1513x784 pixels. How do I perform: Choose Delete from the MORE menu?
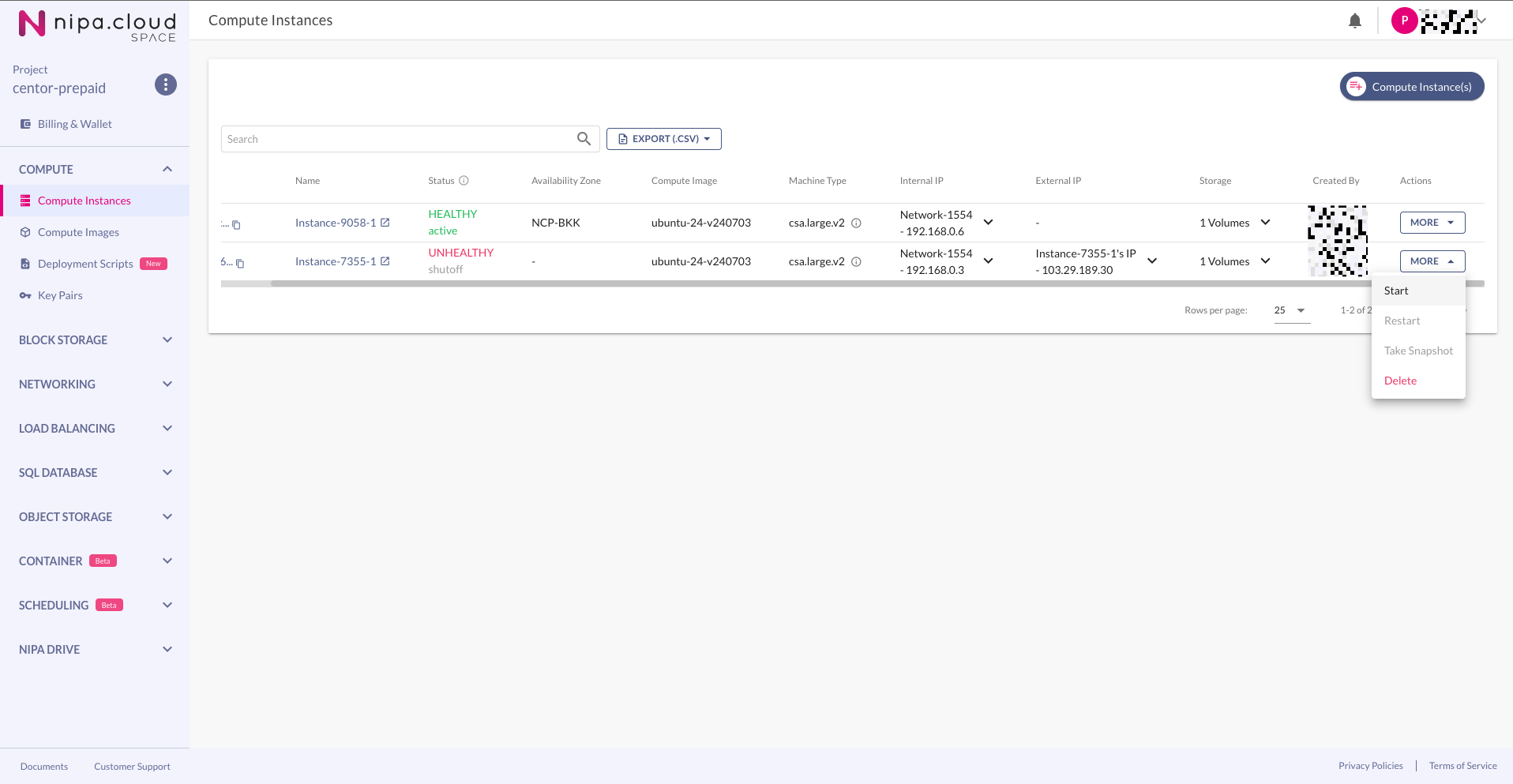[1418, 381]
